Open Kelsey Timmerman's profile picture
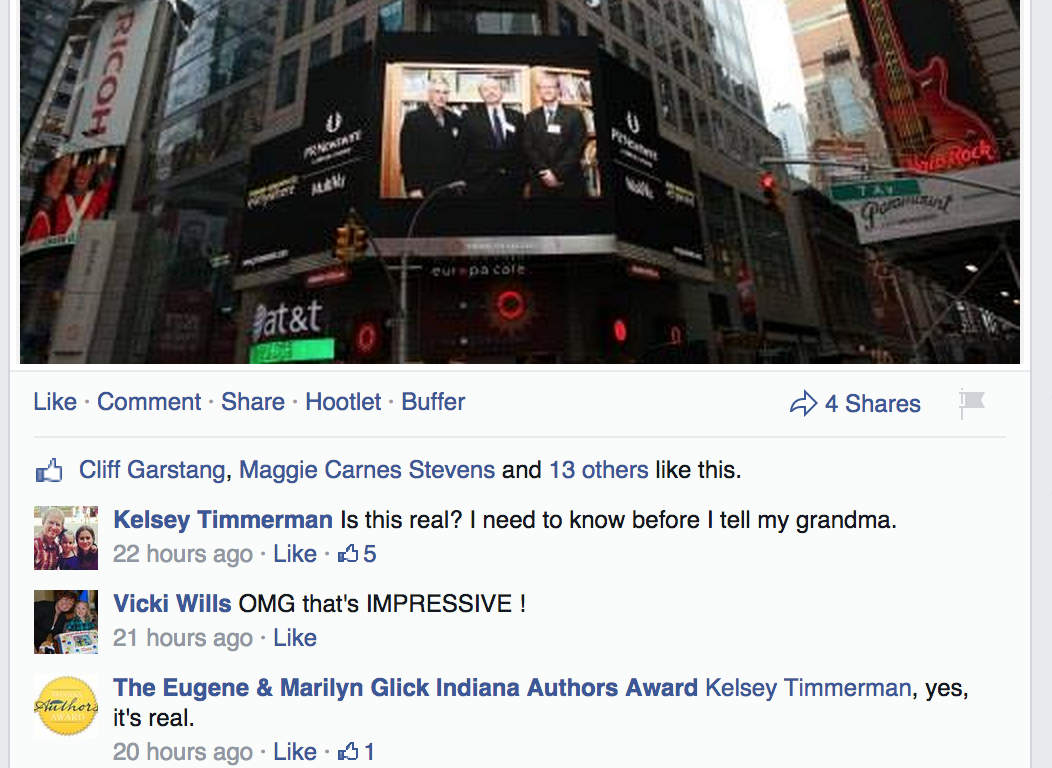Viewport: 1052px width, 768px height. [66, 538]
